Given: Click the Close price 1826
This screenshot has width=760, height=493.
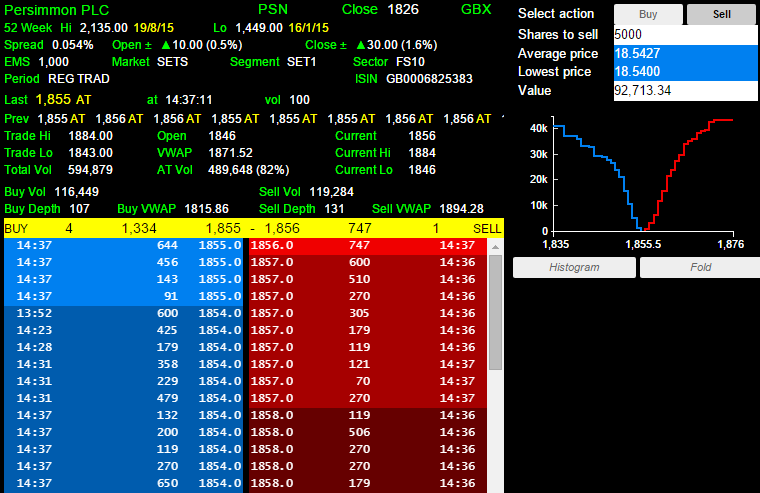Looking at the screenshot, I should pos(403,9).
